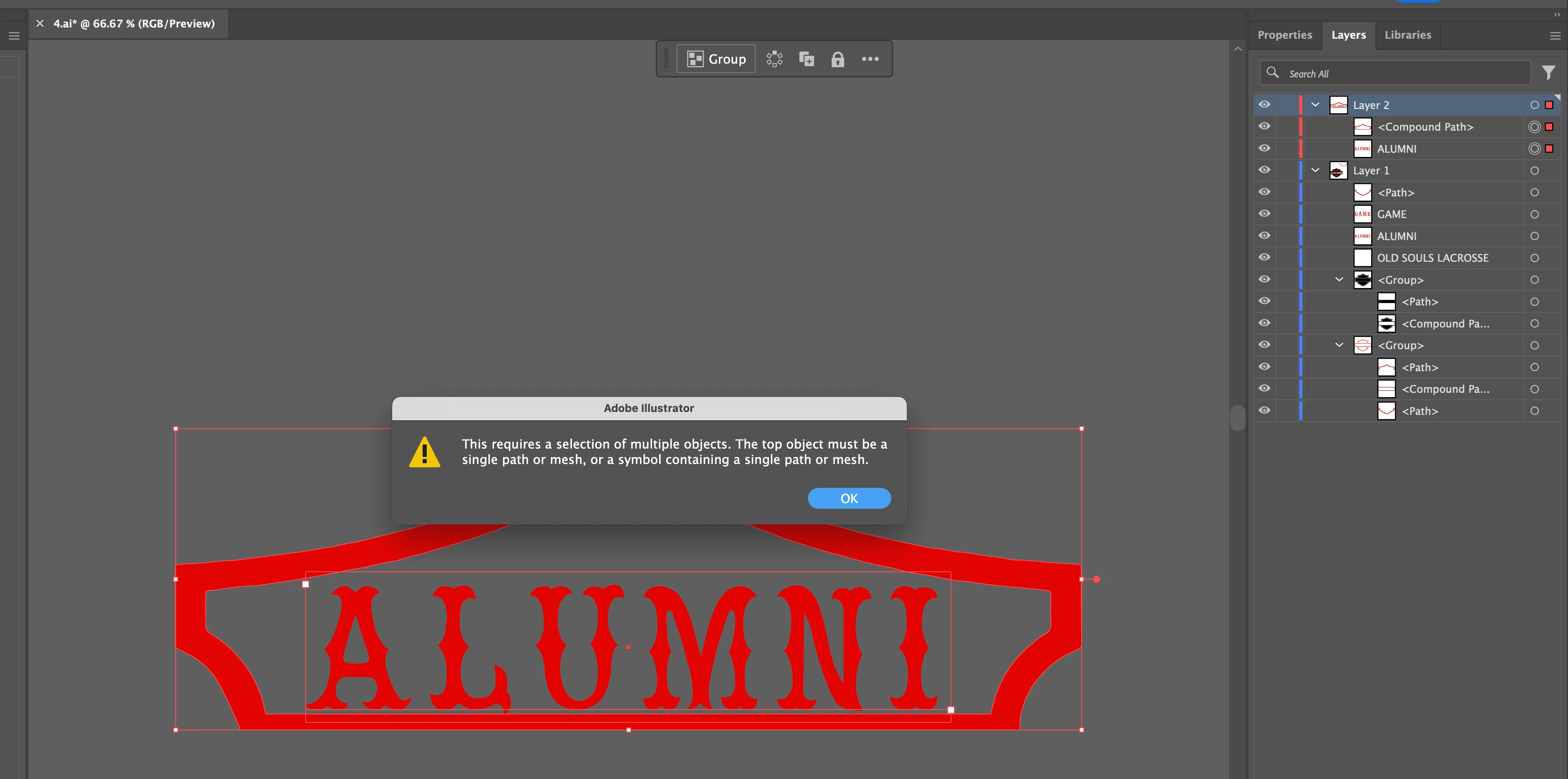1568x779 pixels.
Task: Click the filter funnel icon in Layers
Action: point(1548,73)
